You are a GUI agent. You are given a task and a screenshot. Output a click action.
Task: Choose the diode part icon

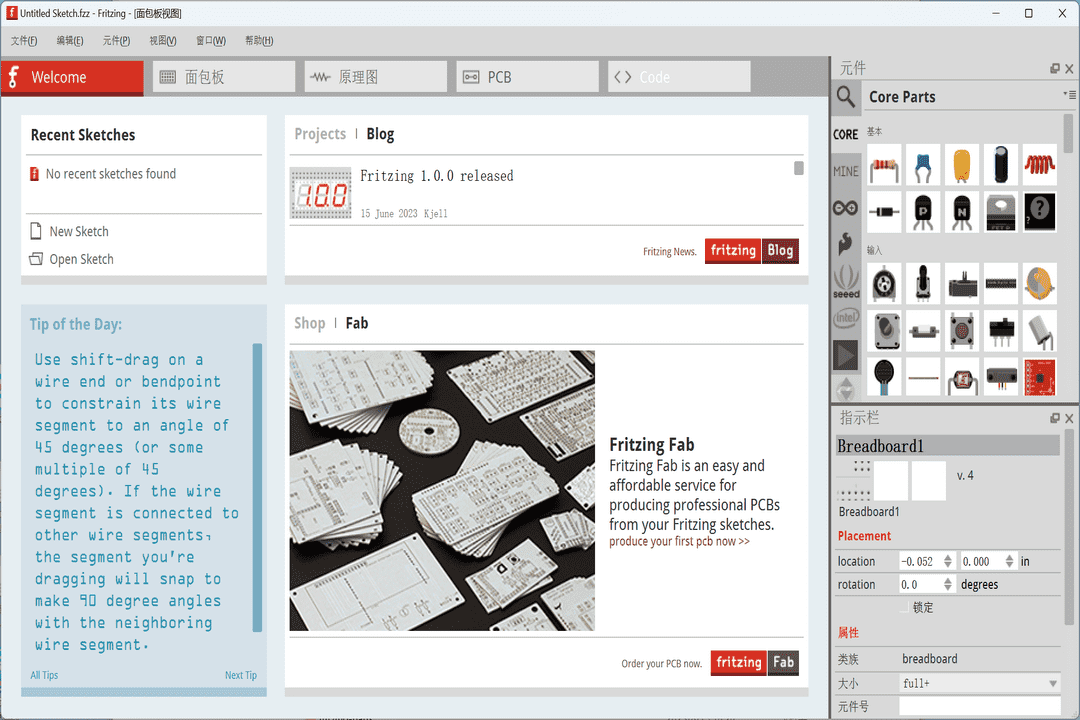884,211
